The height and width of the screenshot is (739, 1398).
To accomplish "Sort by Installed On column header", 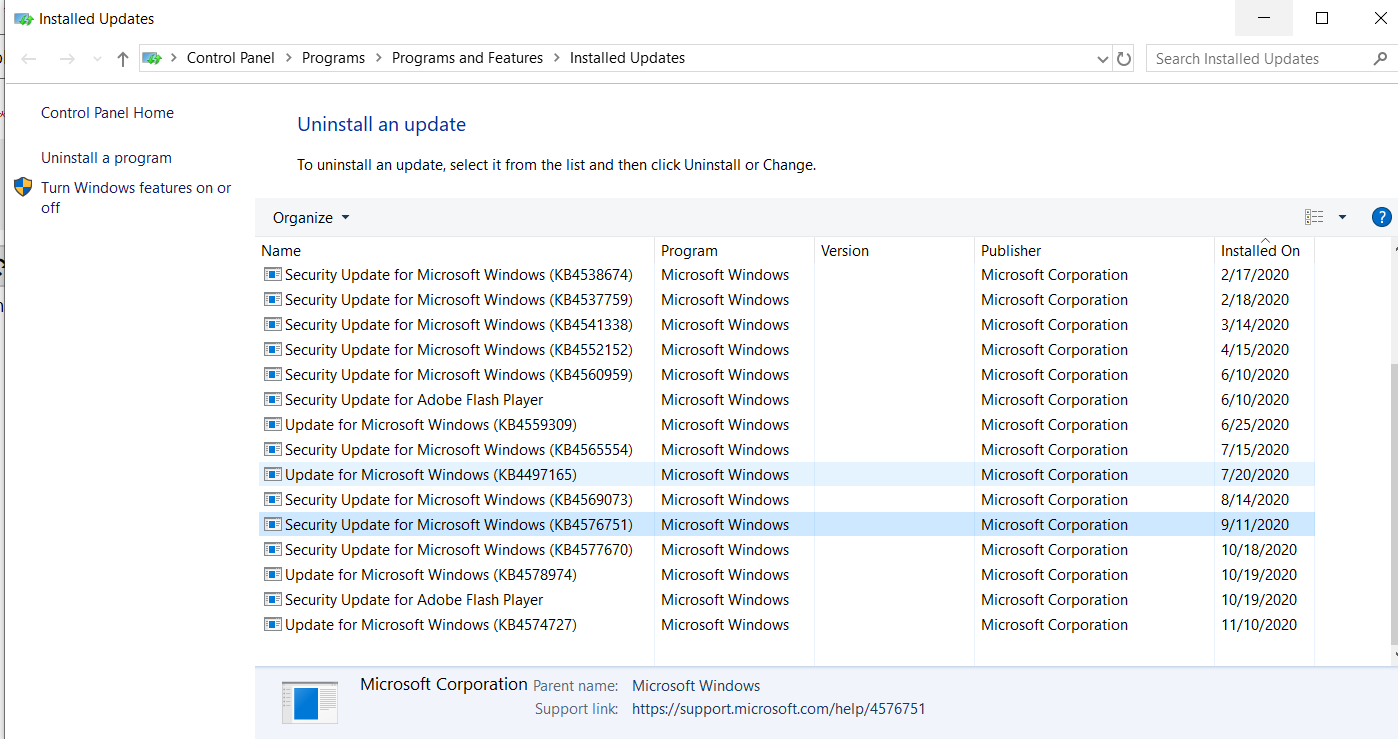I will point(1264,251).
